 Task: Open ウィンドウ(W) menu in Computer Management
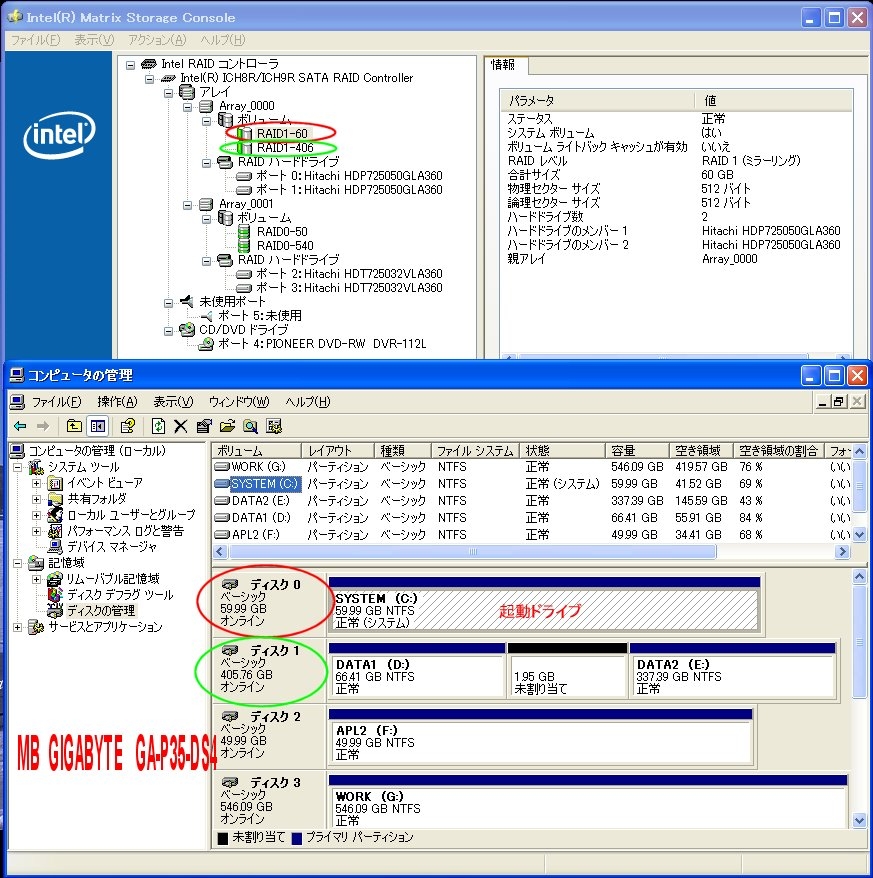tap(239, 402)
